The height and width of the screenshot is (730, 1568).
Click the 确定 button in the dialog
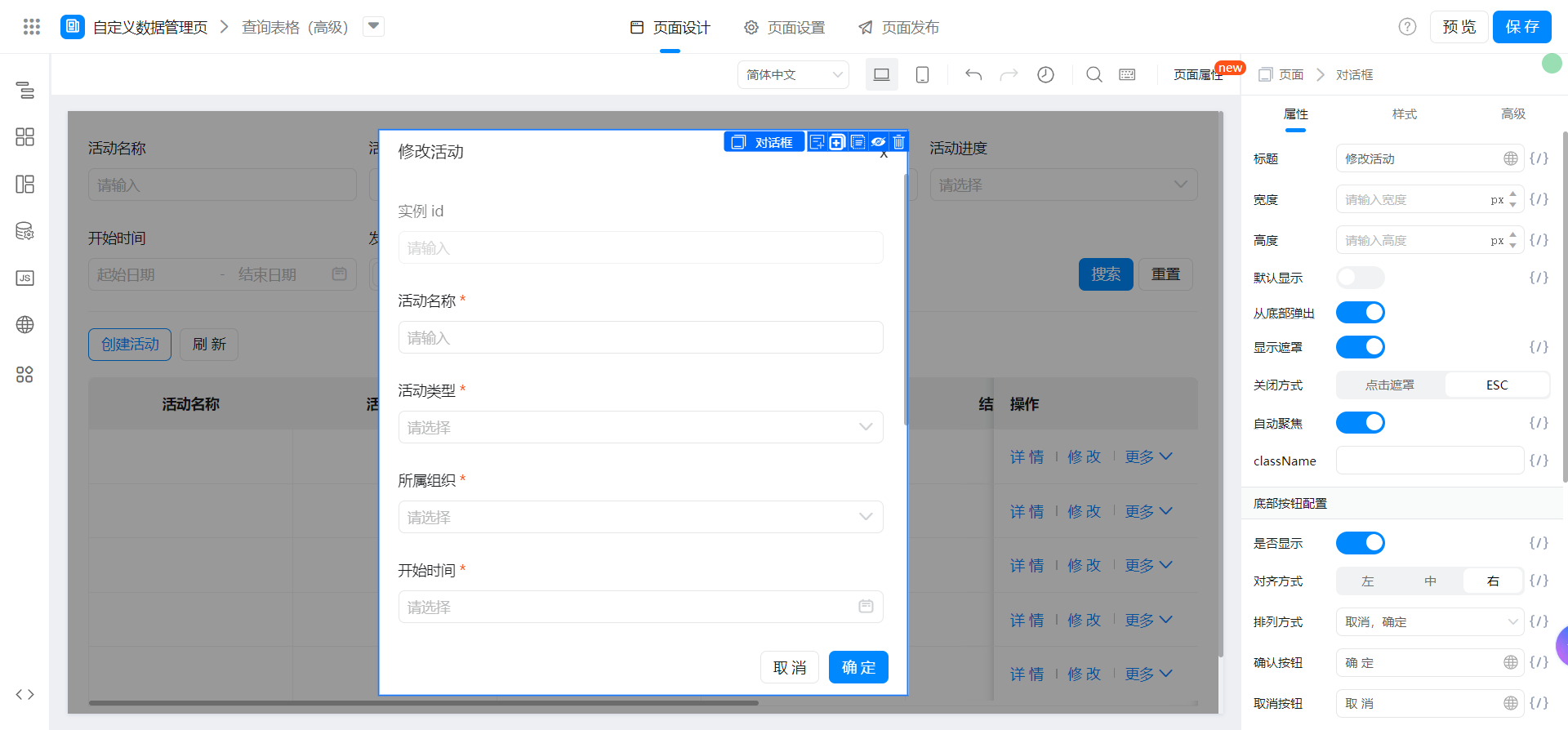click(x=858, y=667)
